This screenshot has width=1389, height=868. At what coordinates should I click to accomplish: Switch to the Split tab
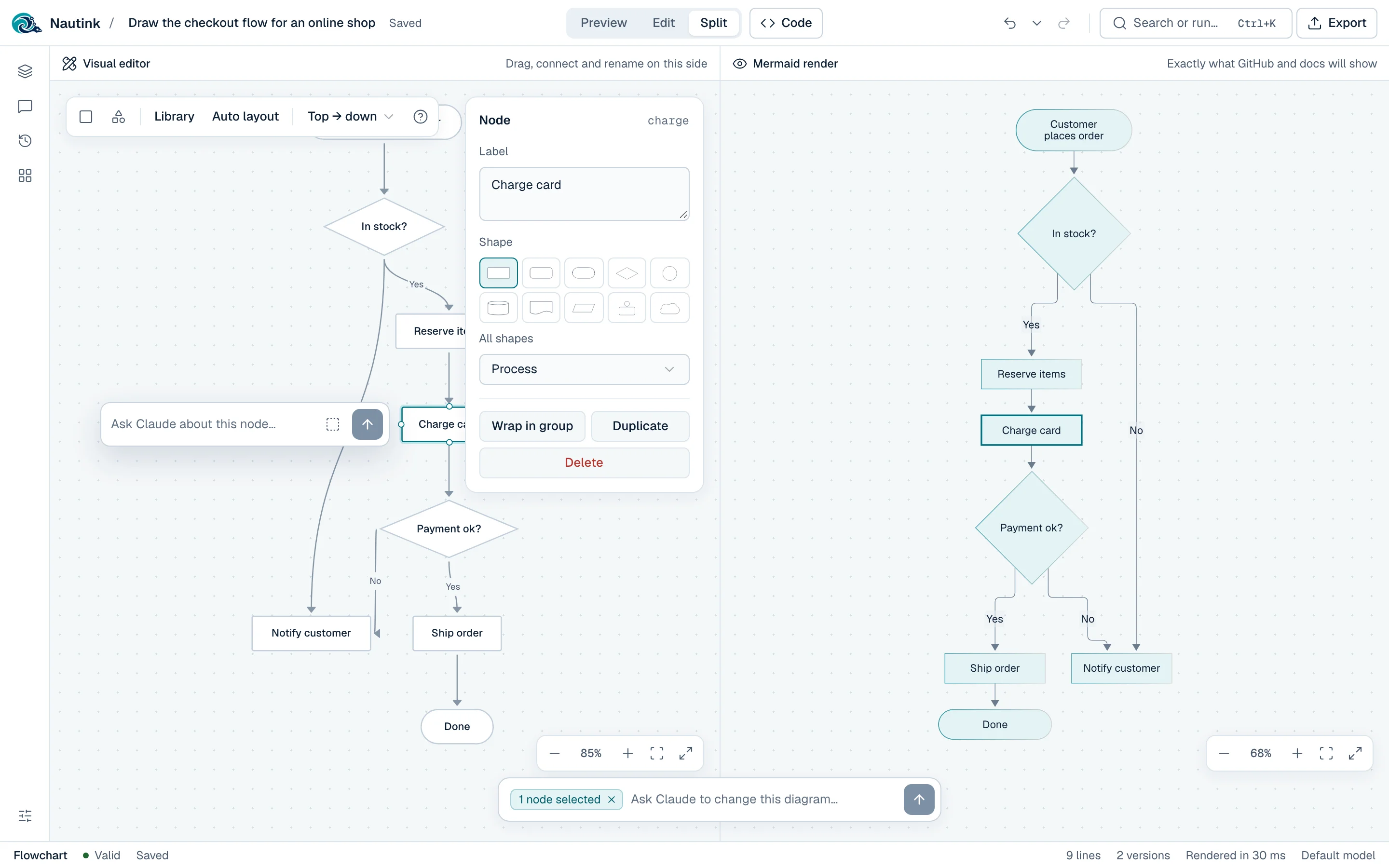(713, 23)
